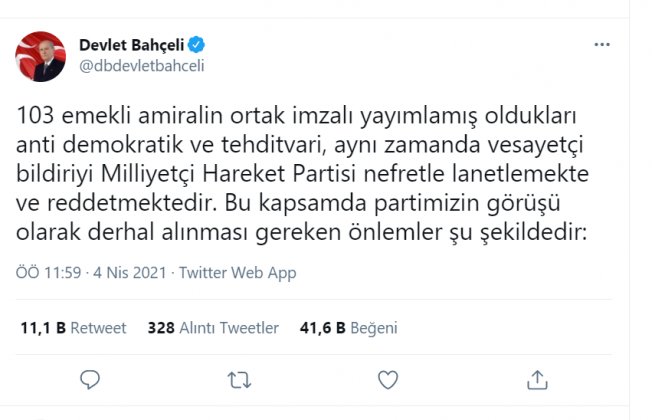The height and width of the screenshot is (420, 652).
Task: View the 41,6 B Beğeni list
Action: [348, 328]
